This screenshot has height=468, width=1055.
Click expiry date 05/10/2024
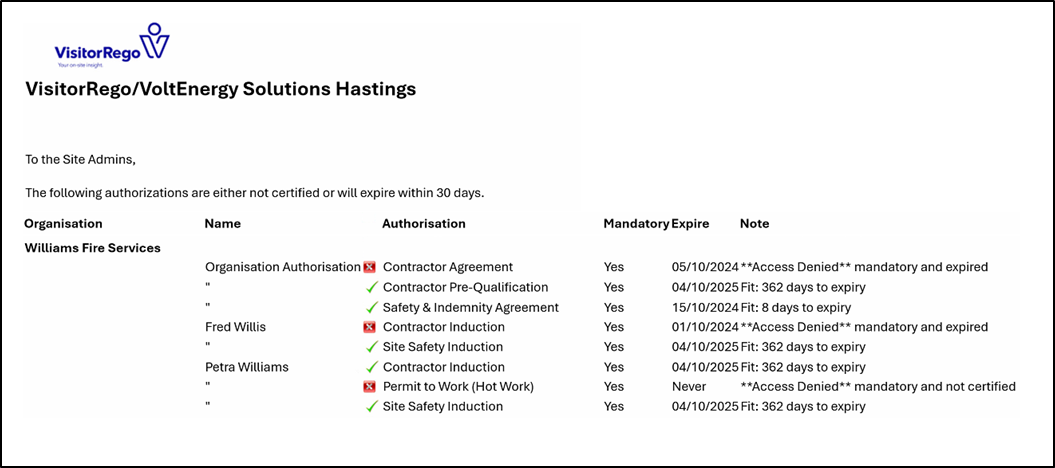(x=705, y=267)
